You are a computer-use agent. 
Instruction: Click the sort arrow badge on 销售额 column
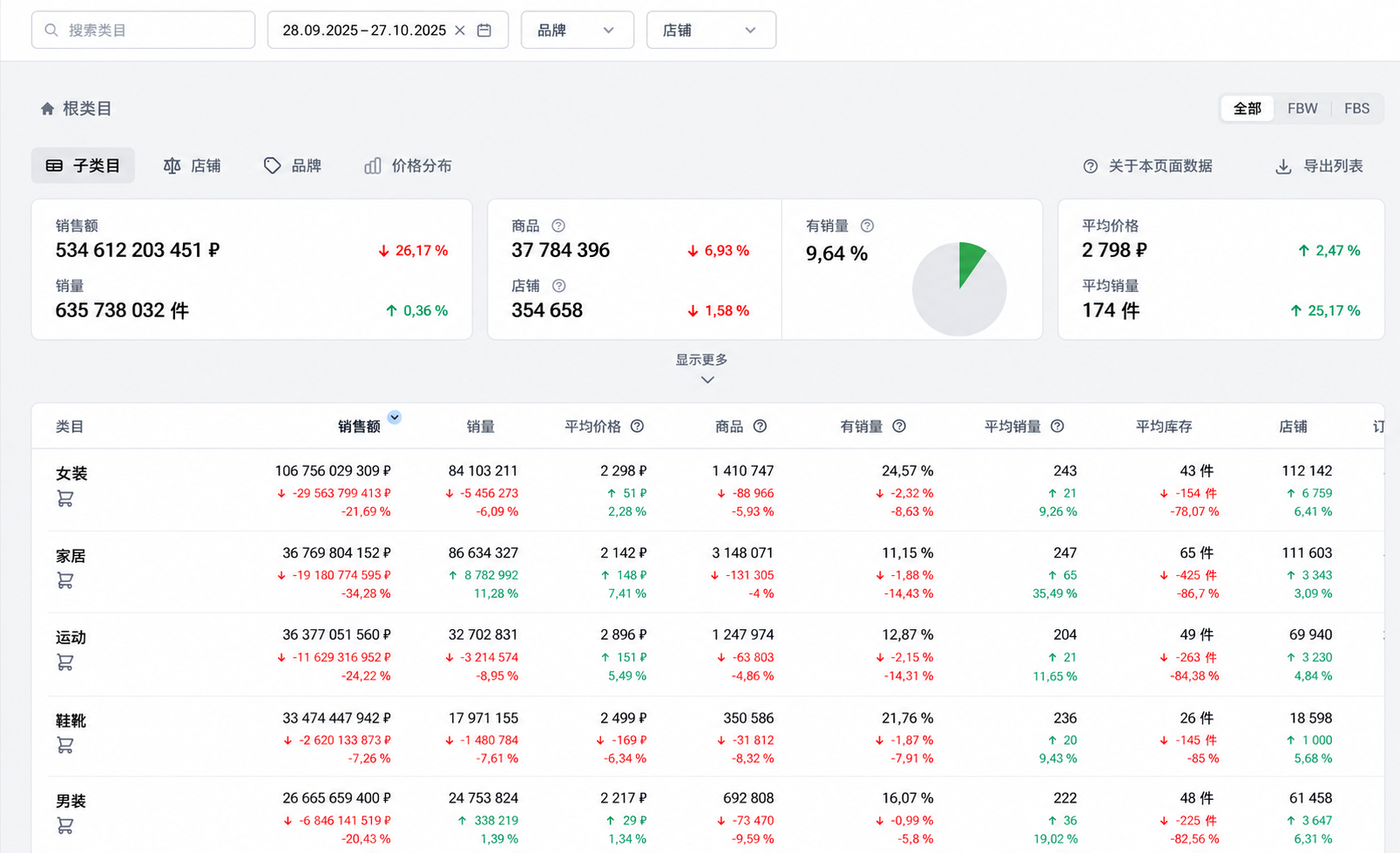(x=395, y=417)
